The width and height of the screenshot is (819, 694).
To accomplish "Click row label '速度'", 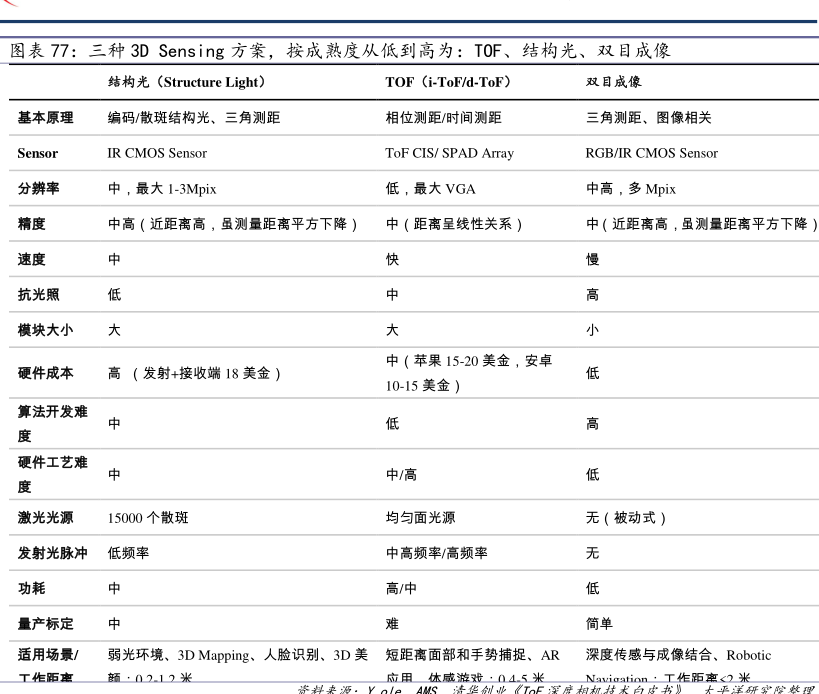I will tap(31, 259).
